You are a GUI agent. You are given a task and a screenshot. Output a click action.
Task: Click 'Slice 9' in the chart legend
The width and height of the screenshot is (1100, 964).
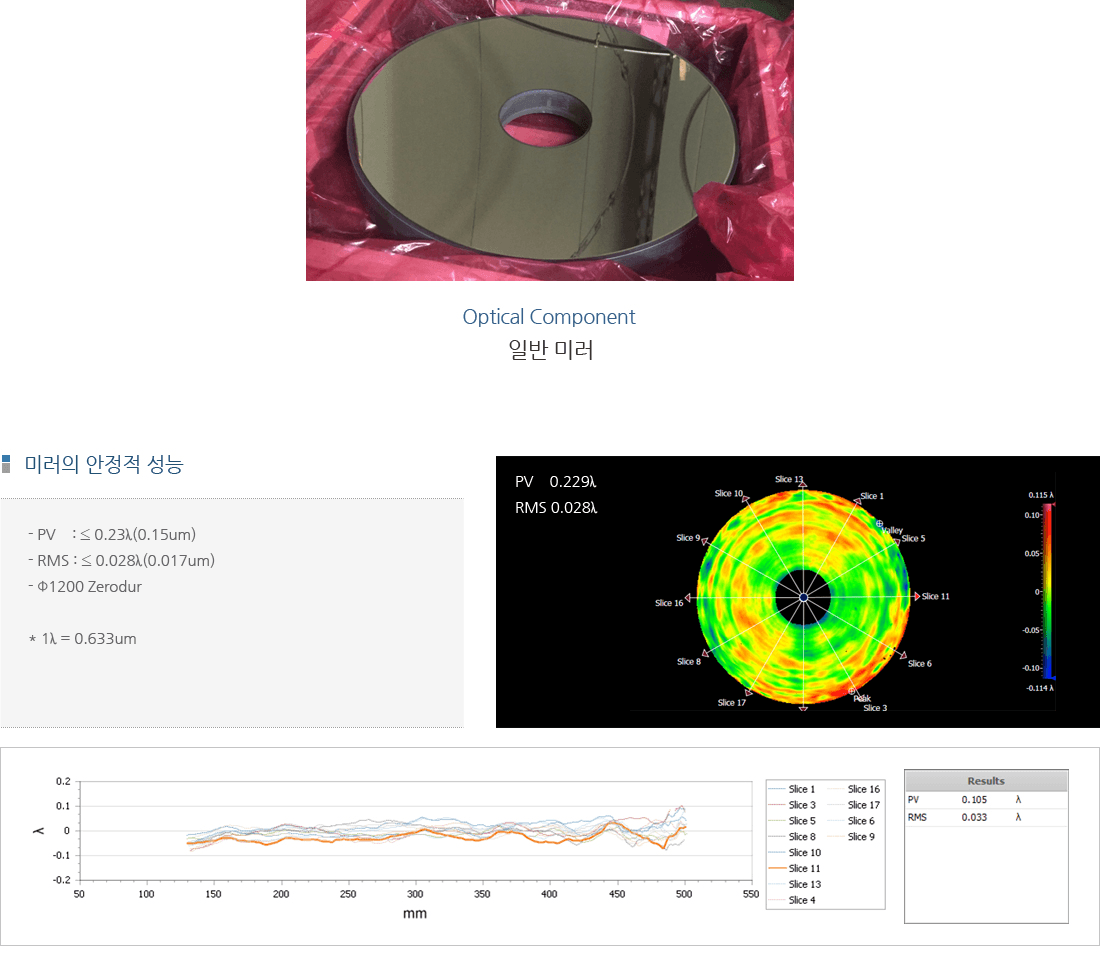(x=861, y=837)
